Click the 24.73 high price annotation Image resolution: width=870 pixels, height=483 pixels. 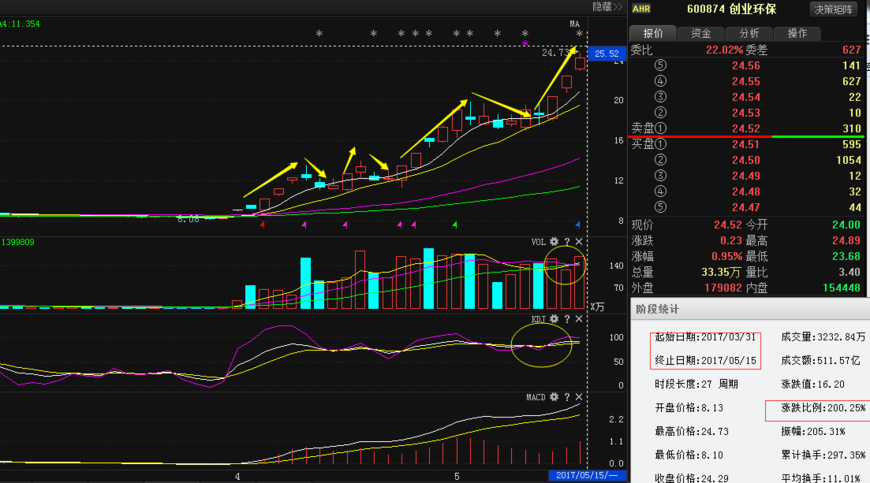click(556, 53)
